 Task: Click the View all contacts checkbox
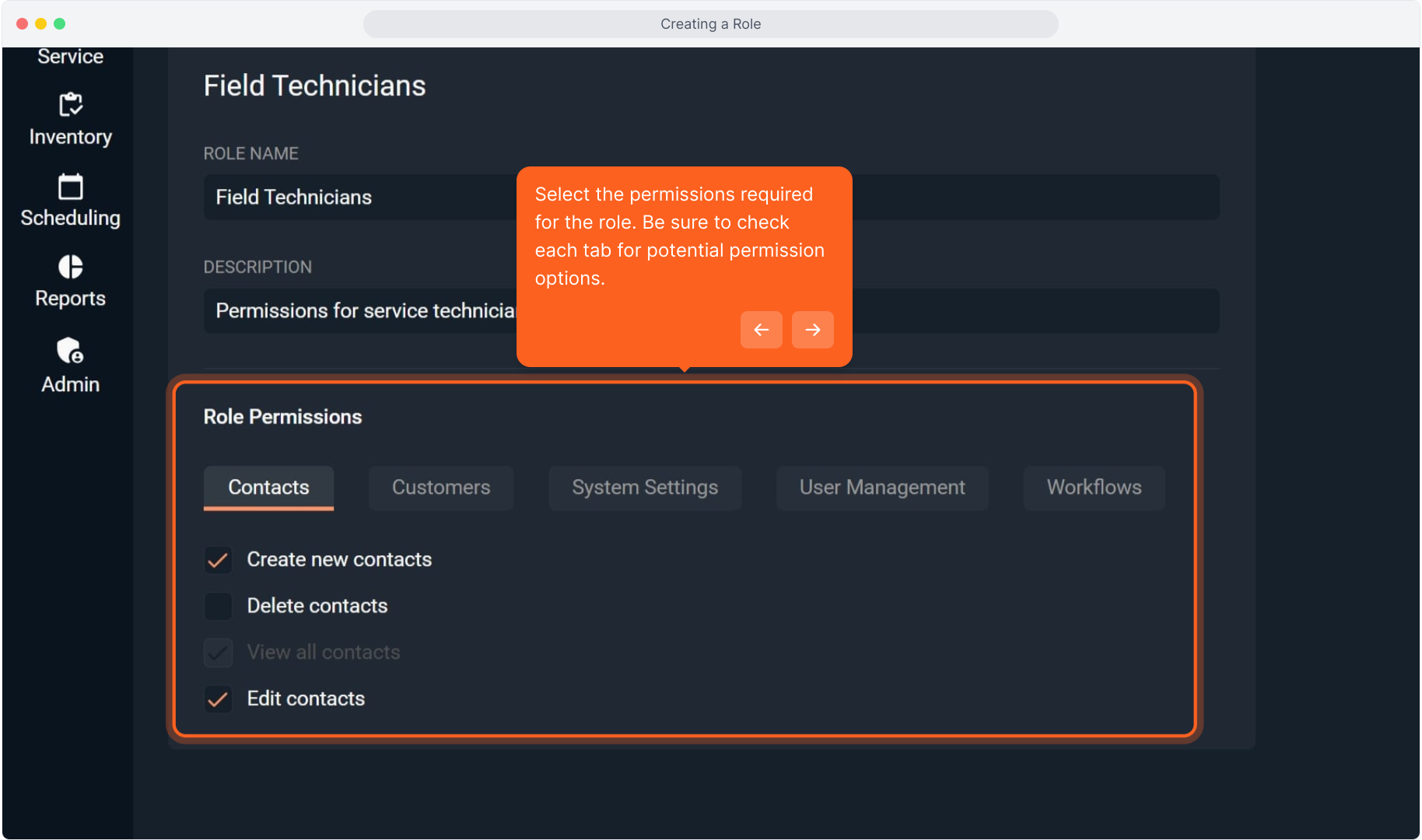click(218, 653)
